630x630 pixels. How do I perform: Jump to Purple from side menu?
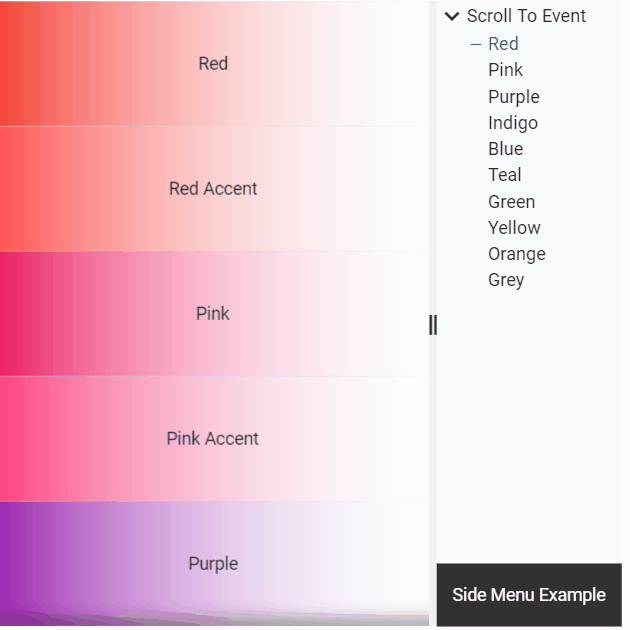click(513, 97)
